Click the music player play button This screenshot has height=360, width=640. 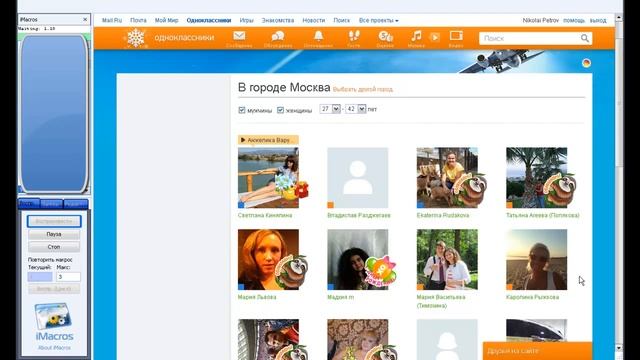(435, 38)
